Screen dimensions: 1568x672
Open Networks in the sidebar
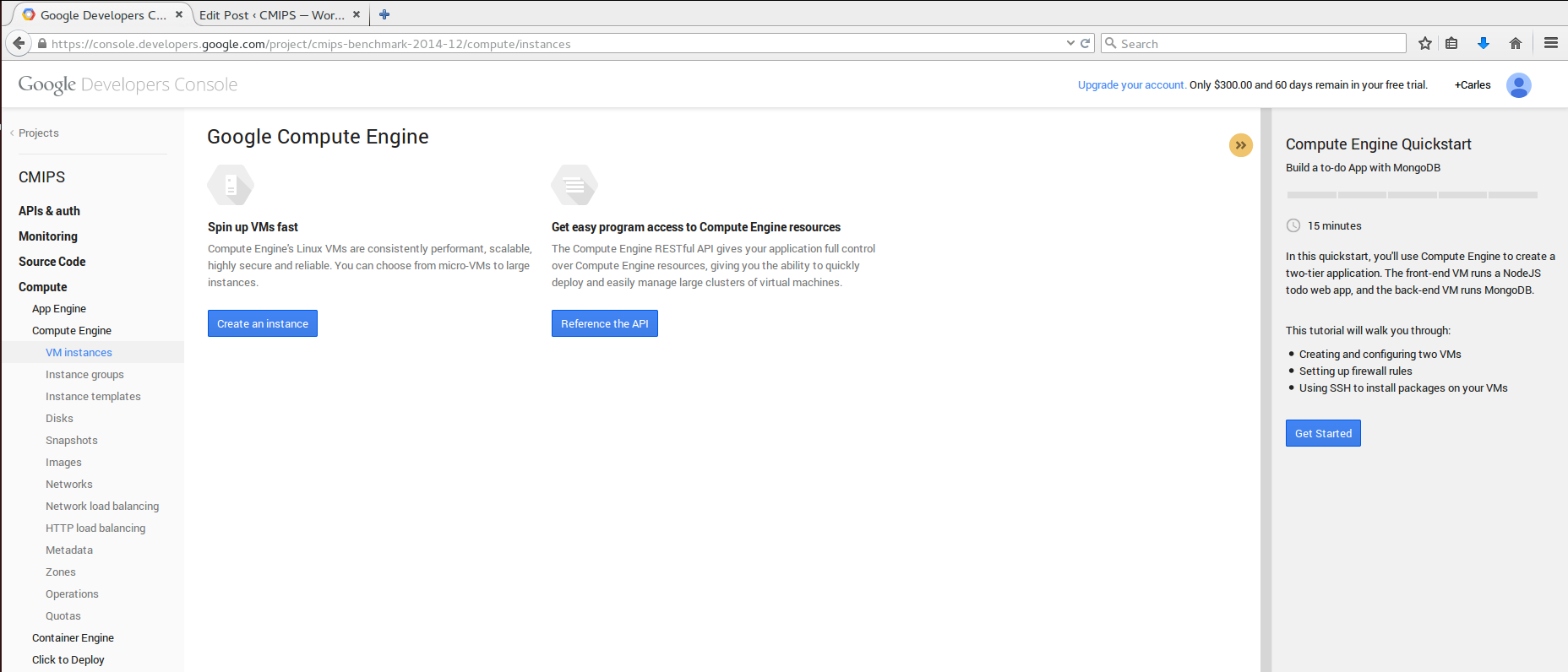click(69, 485)
